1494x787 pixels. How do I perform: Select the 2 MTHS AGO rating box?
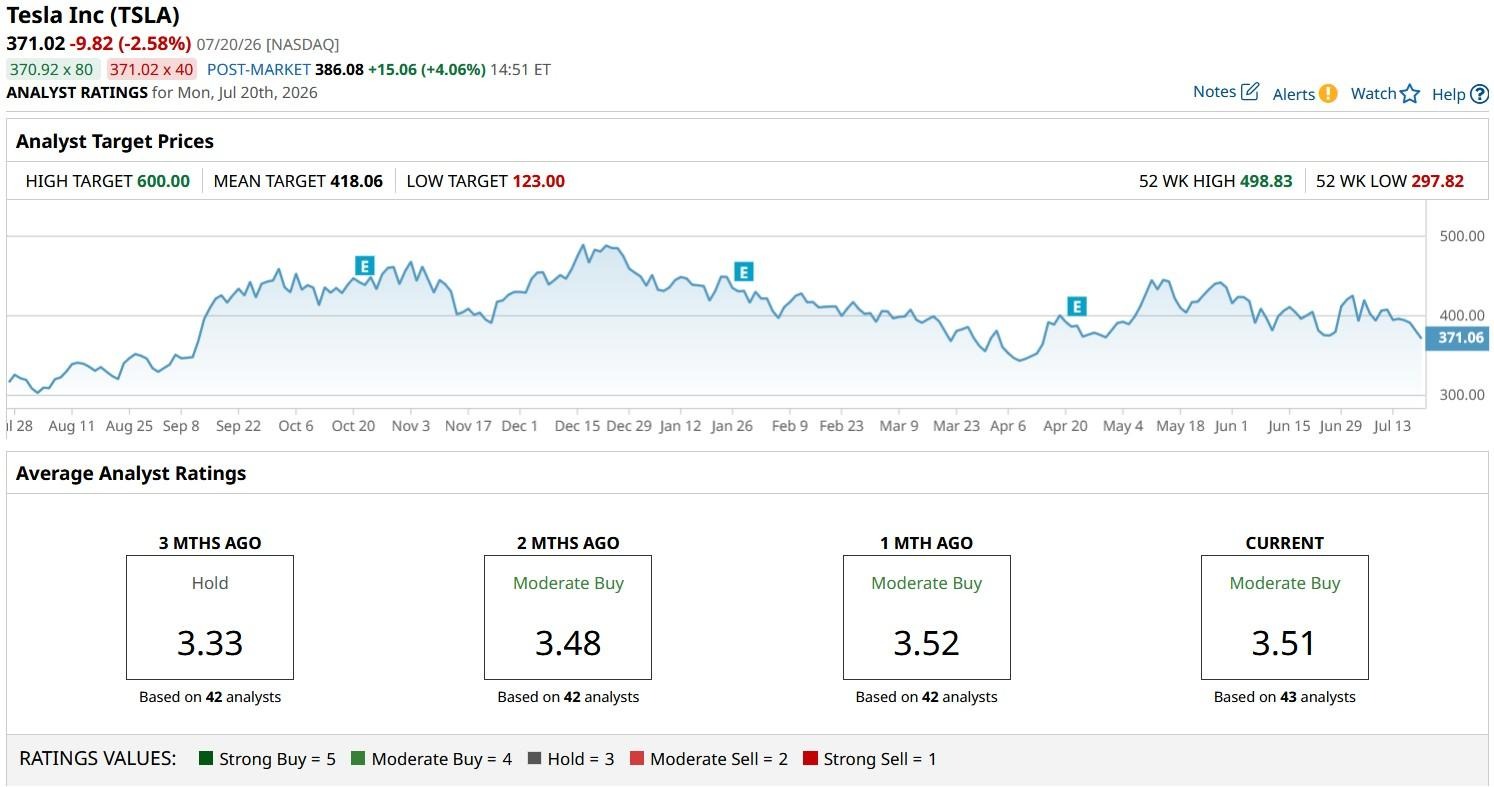click(568, 618)
